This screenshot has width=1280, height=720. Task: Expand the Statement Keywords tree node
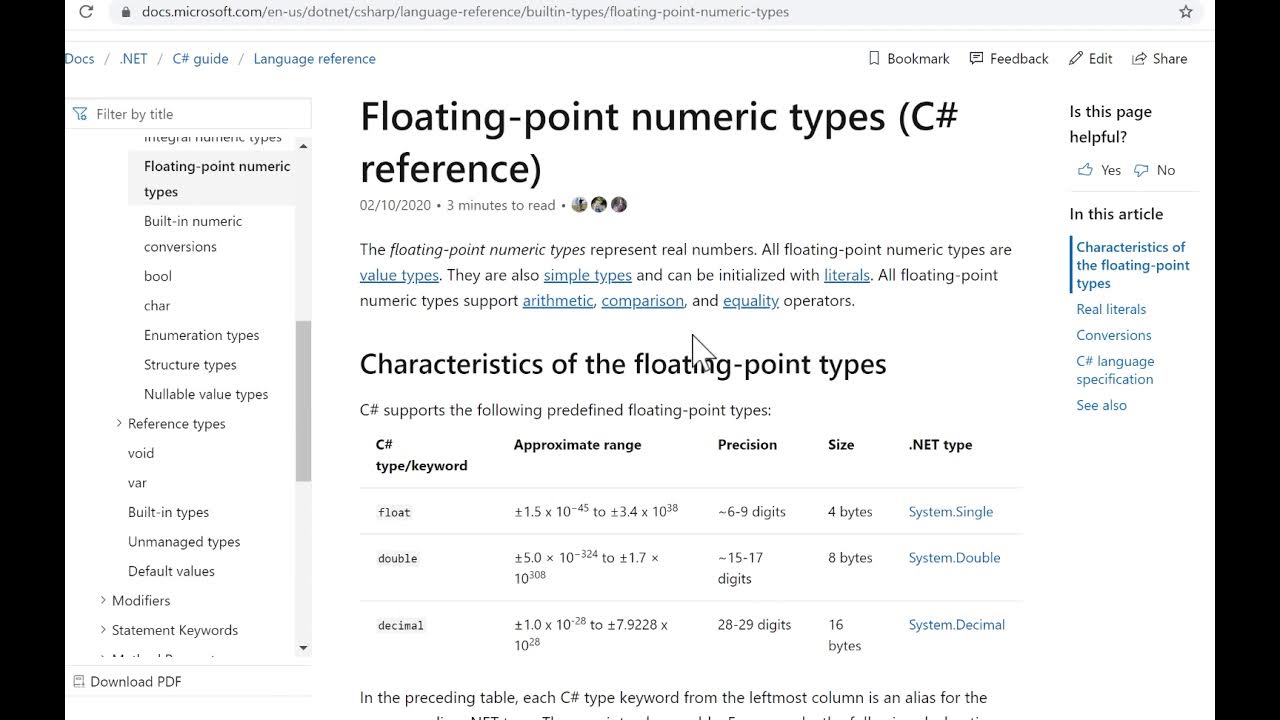(103, 630)
